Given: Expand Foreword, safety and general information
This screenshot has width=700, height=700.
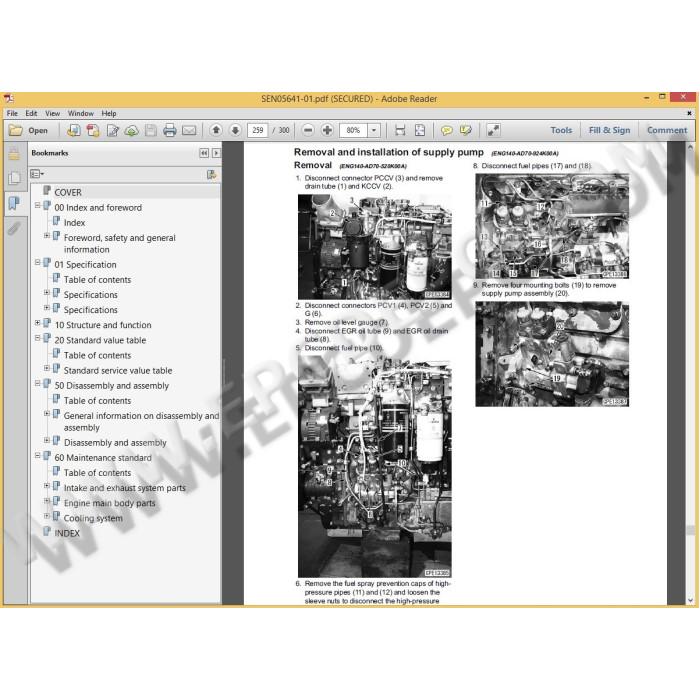Looking at the screenshot, I should 47,235.
